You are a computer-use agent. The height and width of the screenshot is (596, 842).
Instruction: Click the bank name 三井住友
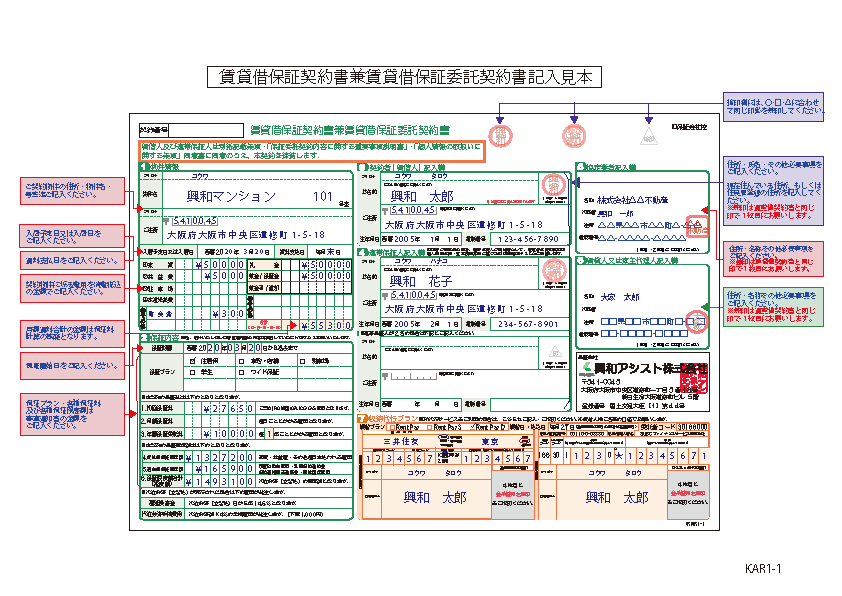pyautogui.click(x=401, y=441)
